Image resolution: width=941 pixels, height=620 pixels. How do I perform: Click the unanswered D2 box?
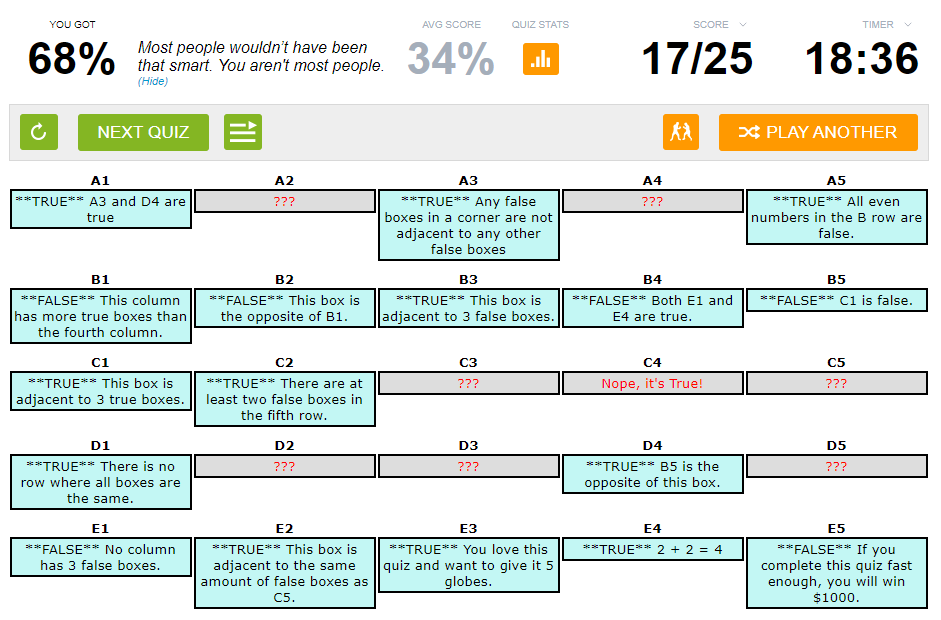tap(284, 466)
